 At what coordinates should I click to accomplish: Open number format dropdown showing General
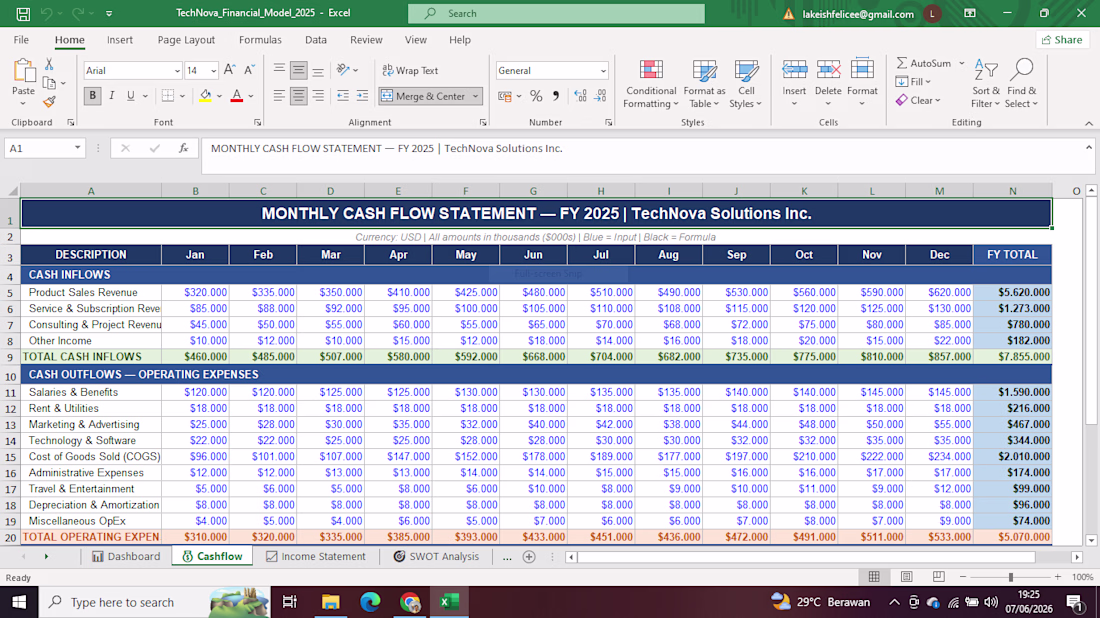click(603, 71)
